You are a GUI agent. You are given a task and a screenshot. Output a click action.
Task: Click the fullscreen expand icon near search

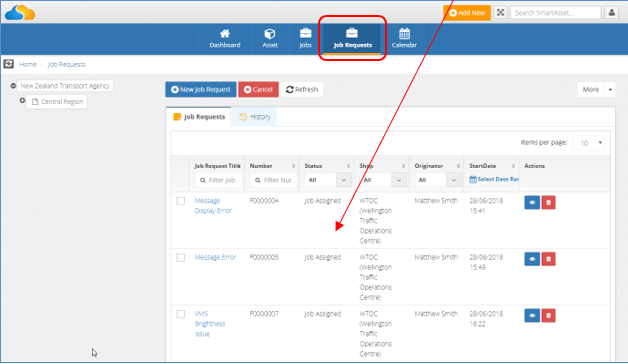pyautogui.click(x=500, y=13)
